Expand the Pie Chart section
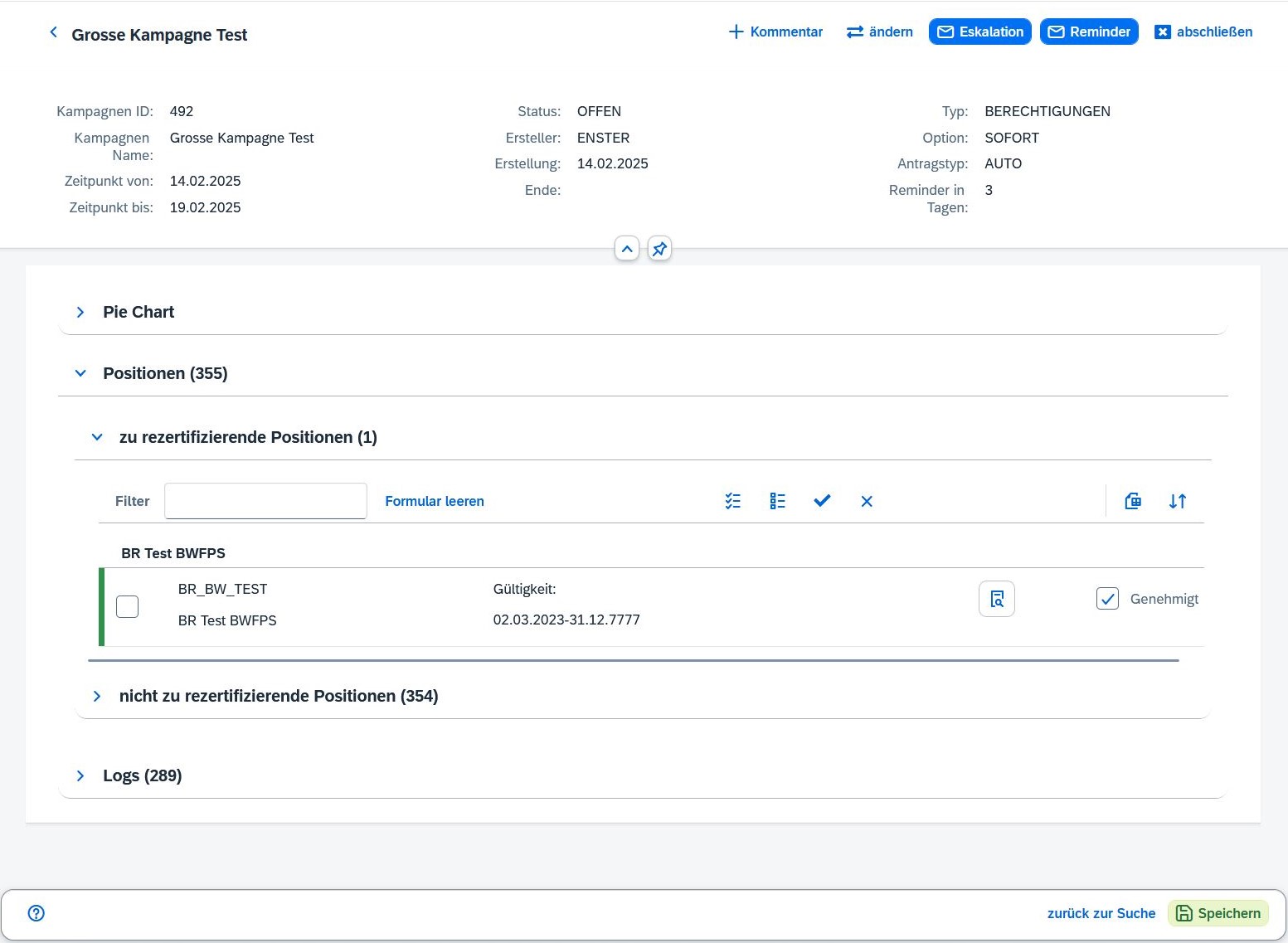Screen dimensions: 1288x943 click(80, 313)
